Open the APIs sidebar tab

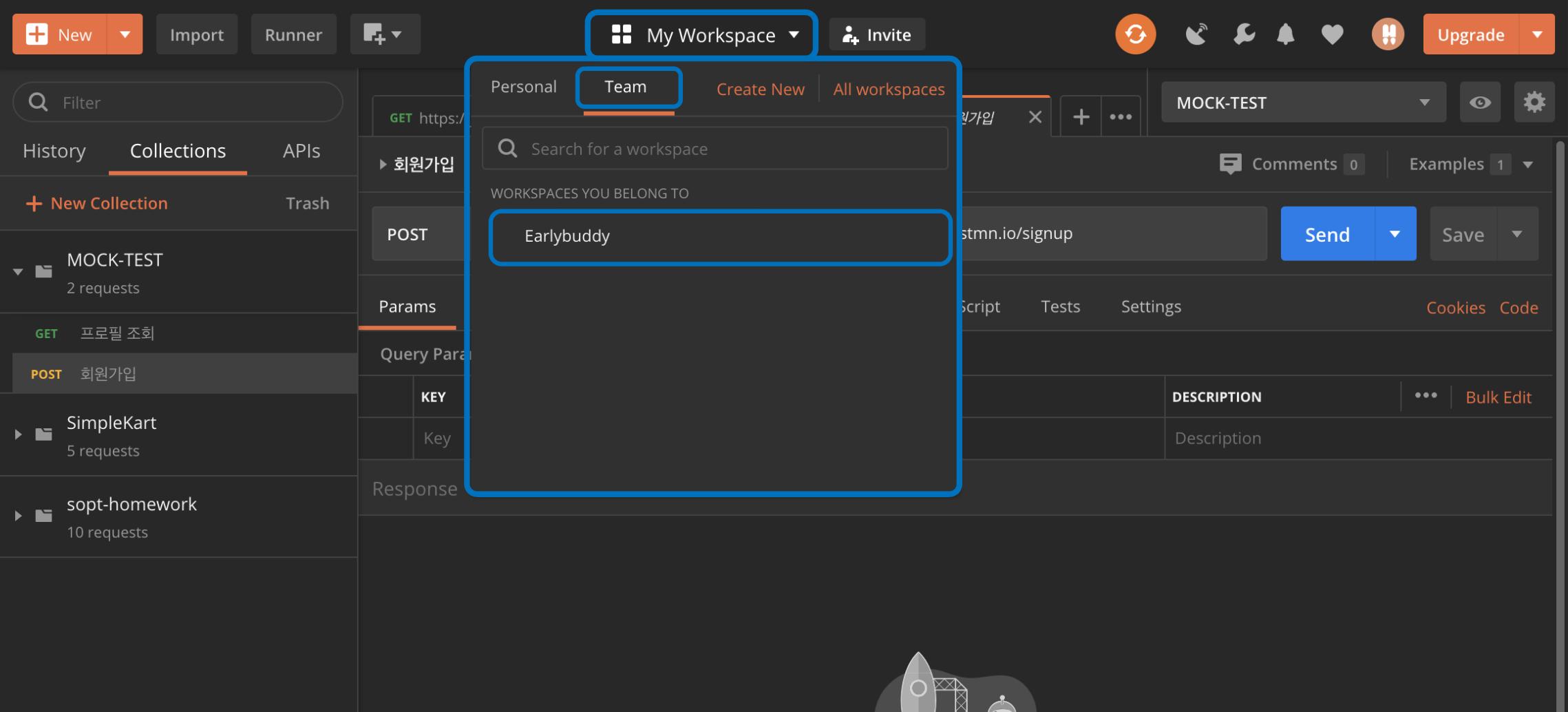tap(301, 151)
